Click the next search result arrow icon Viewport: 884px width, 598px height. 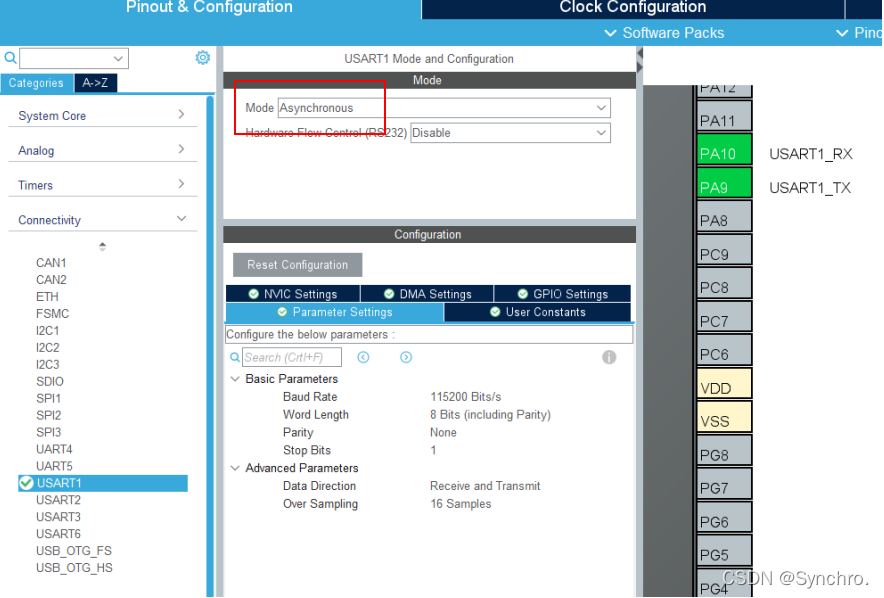tap(406, 357)
